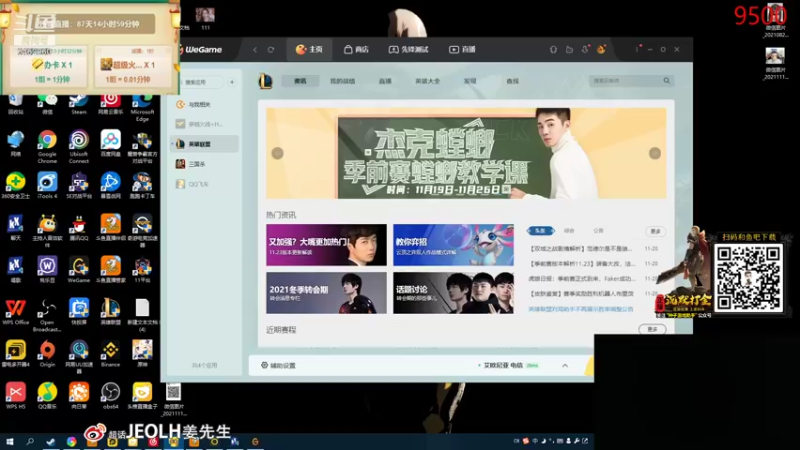
Task: Launch Google Chrome desktop shortcut
Action: click(47, 146)
